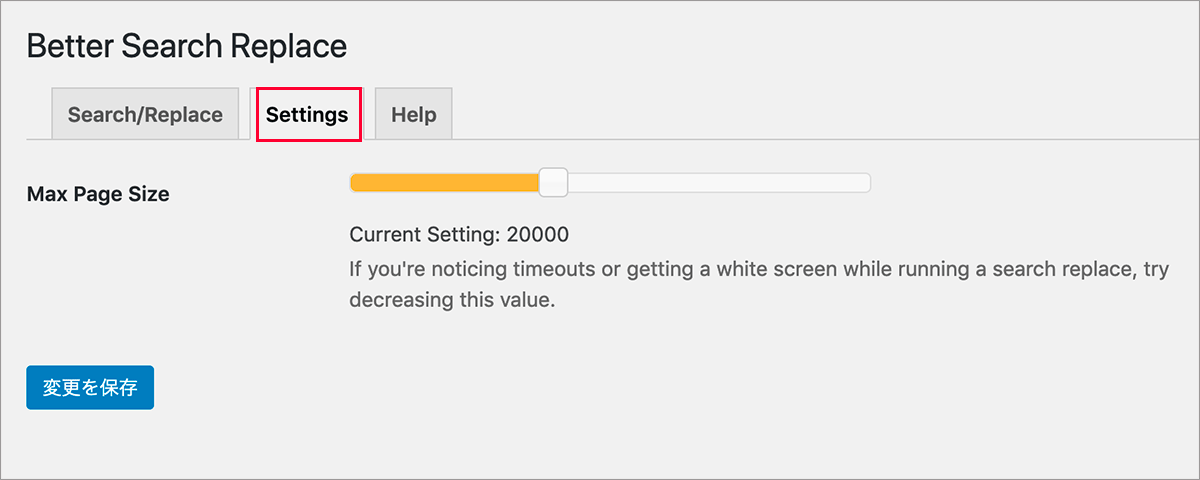This screenshot has width=1200, height=480.
Task: Click the word "Size" in the setting label
Action: pos(148,194)
